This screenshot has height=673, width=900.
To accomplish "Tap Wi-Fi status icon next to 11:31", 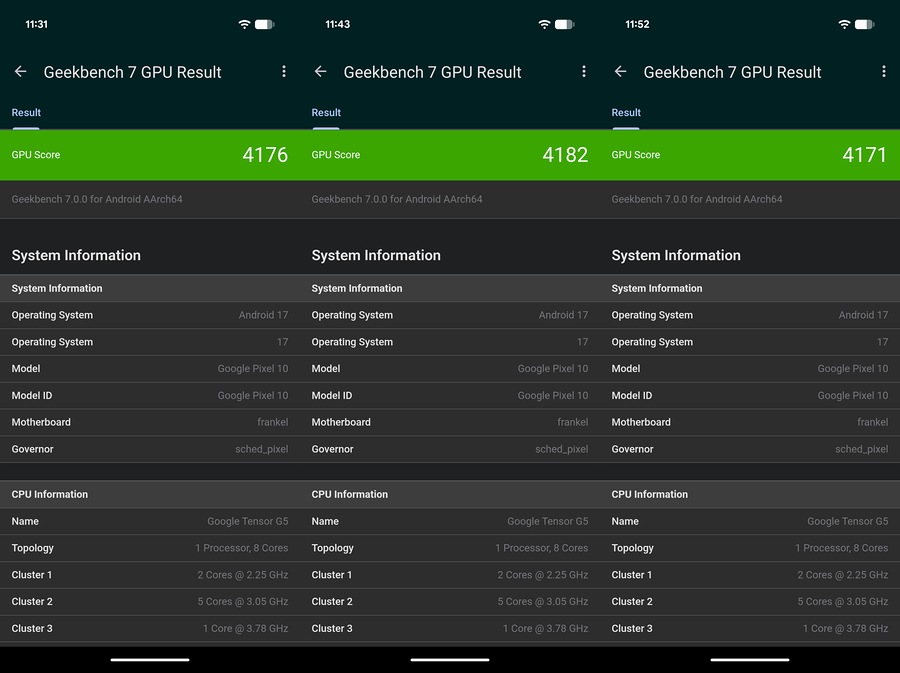I will (x=244, y=24).
